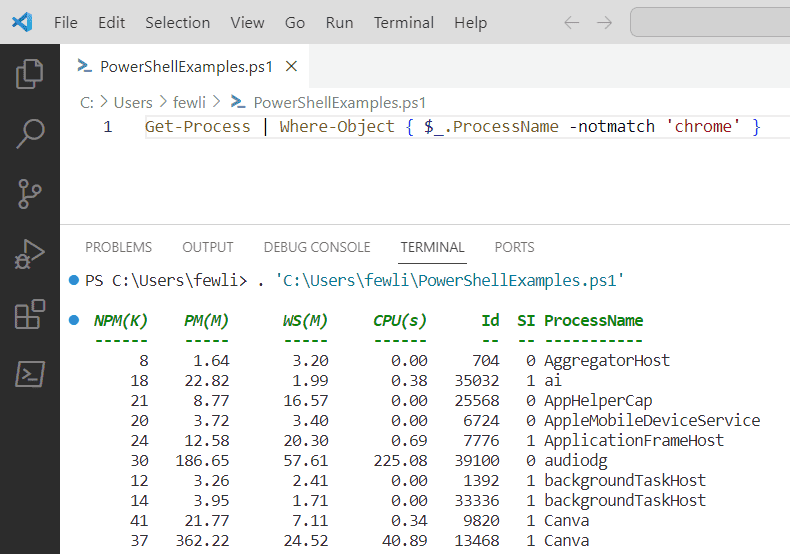
Task: Open the Extensions view
Action: point(30,314)
